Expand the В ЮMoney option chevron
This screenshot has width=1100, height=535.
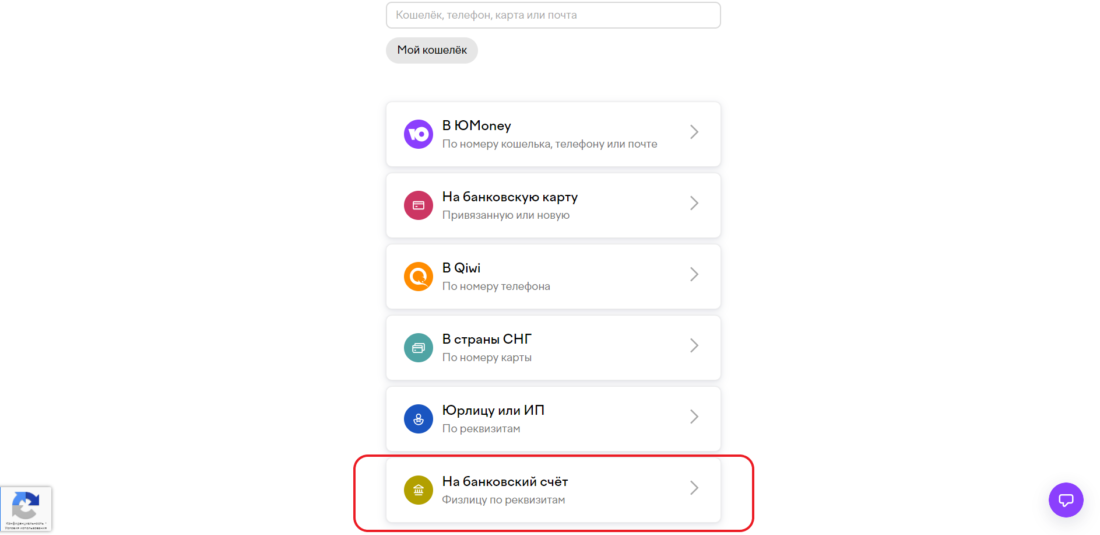[x=694, y=132]
